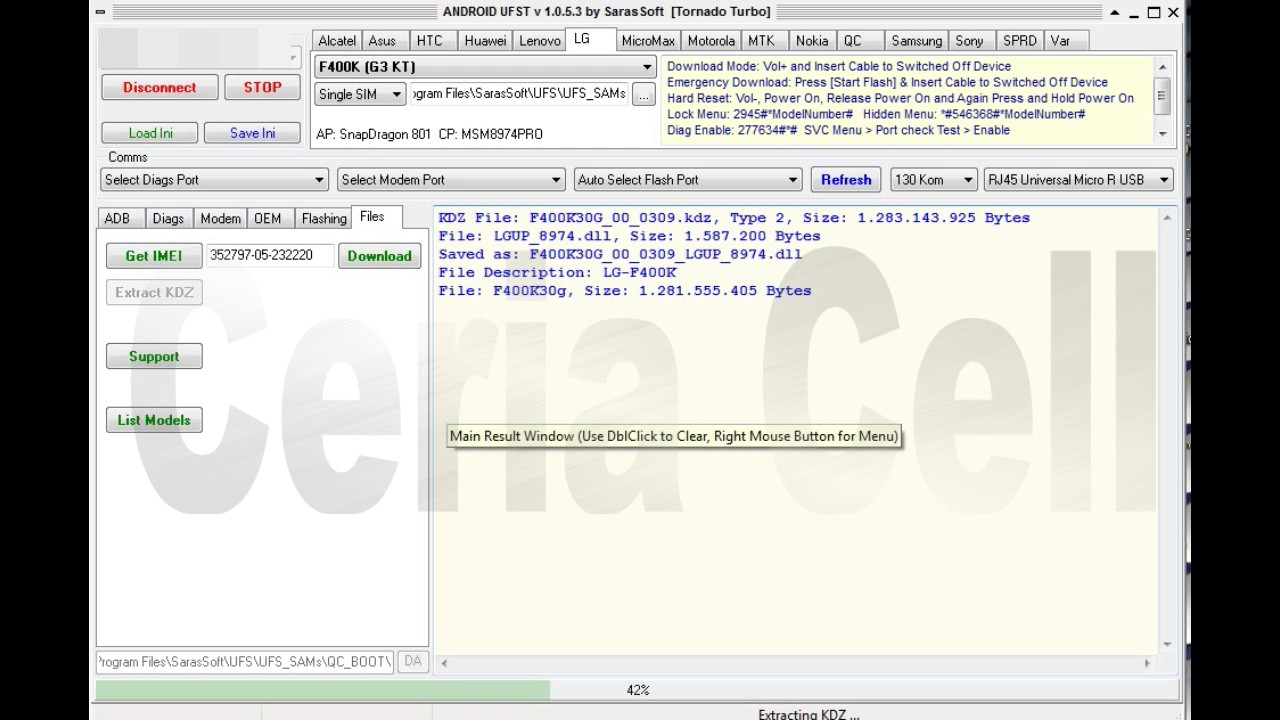Viewport: 1280px width, 720px height.
Task: Open the Lenovo brand tab
Action: pyautogui.click(x=540, y=41)
